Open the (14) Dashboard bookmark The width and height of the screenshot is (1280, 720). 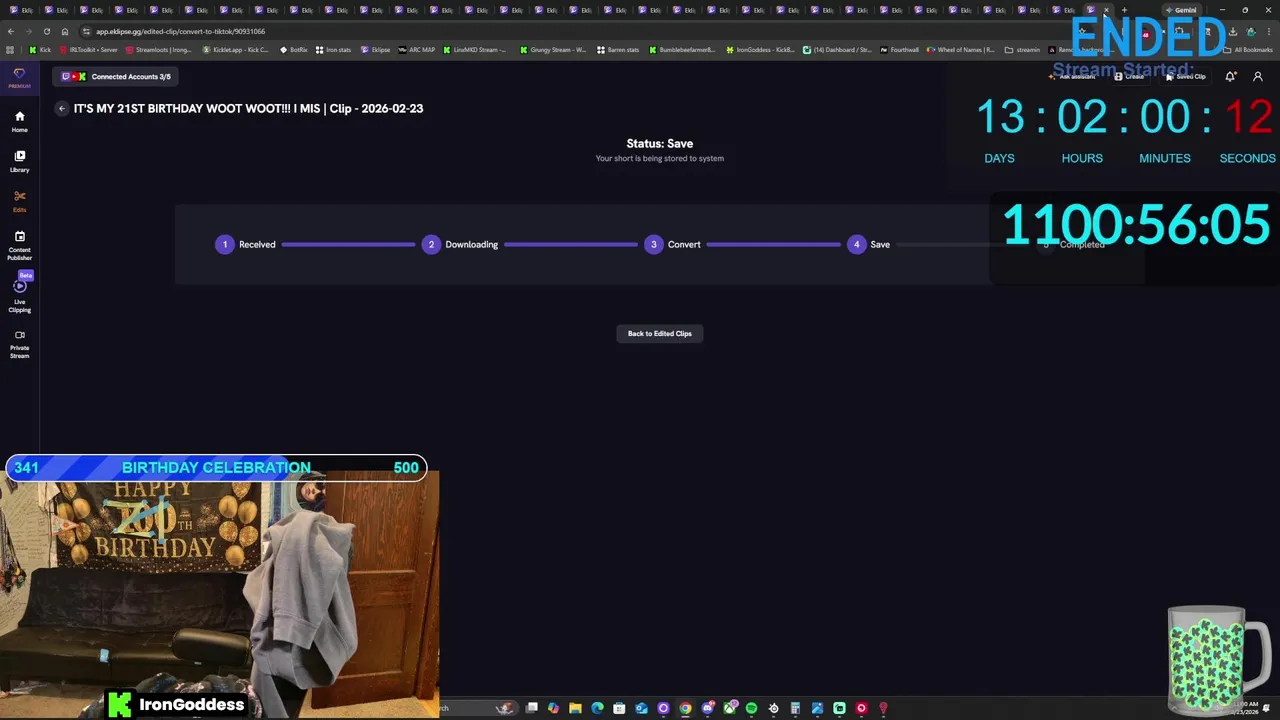click(838, 49)
